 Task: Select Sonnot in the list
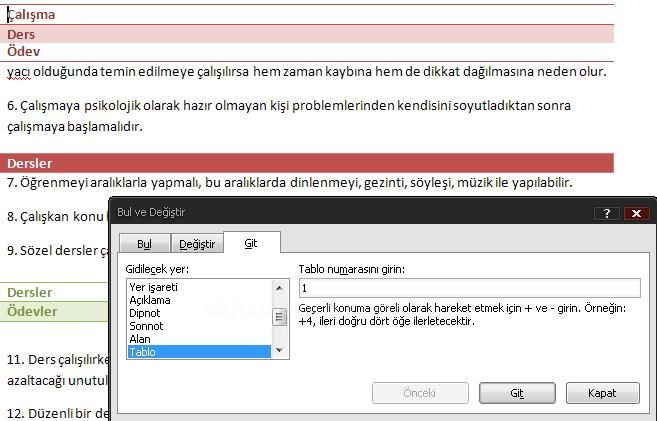tap(199, 326)
